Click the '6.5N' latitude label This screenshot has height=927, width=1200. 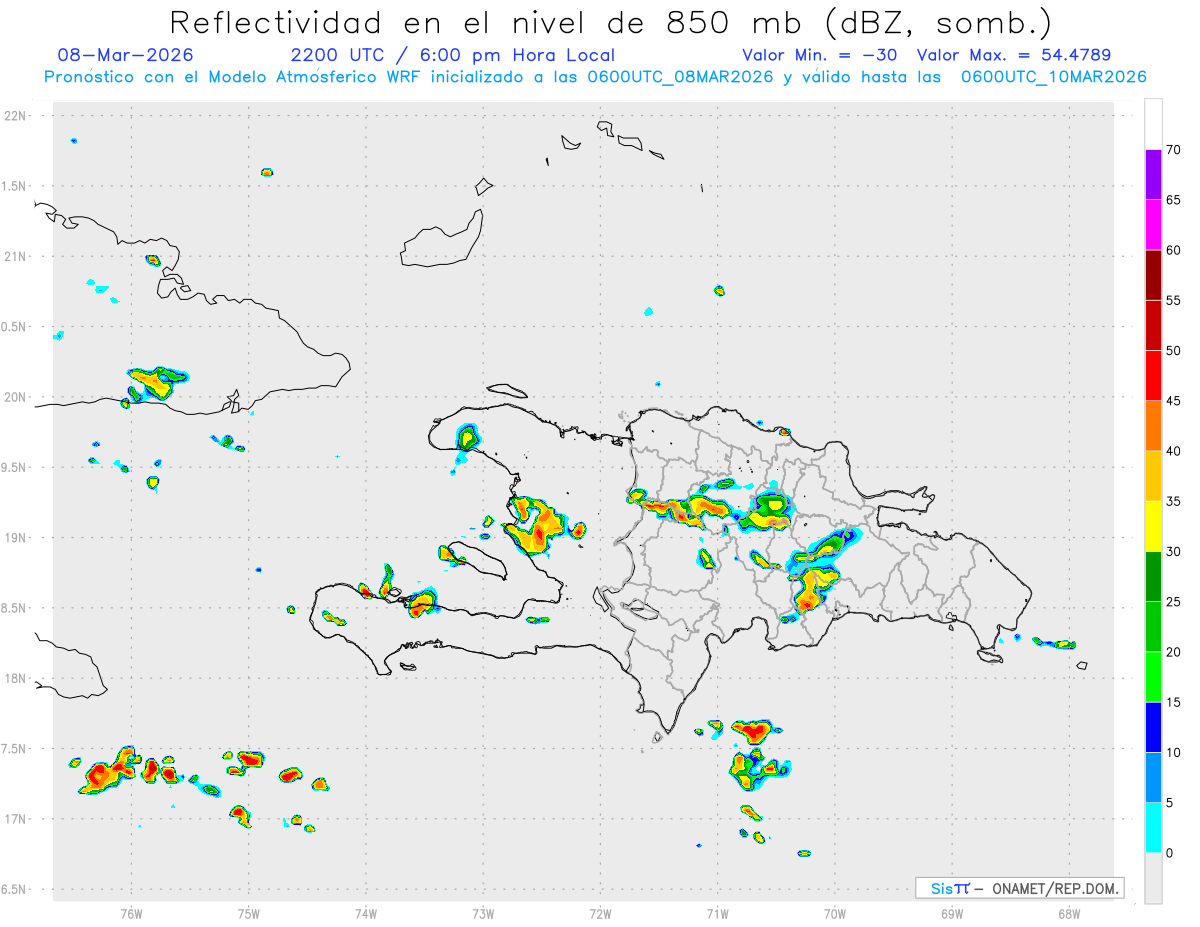pos(15,890)
